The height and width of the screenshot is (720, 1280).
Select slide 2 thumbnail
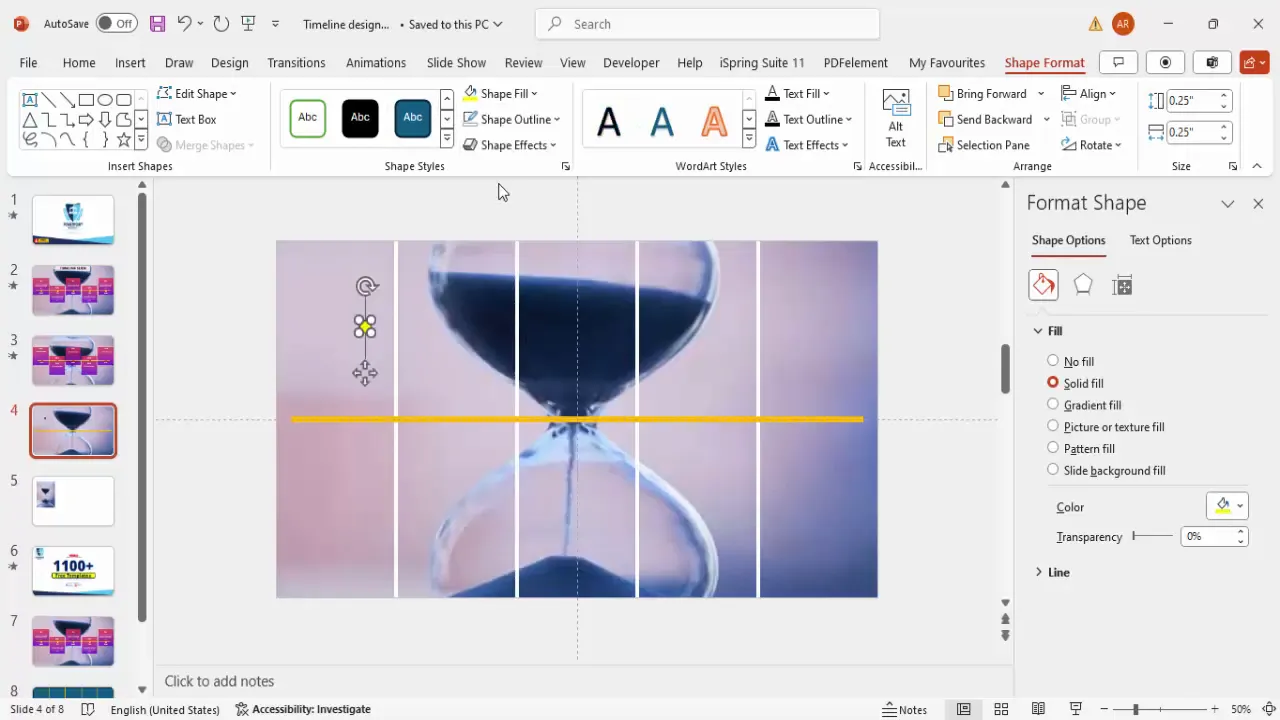tap(73, 290)
